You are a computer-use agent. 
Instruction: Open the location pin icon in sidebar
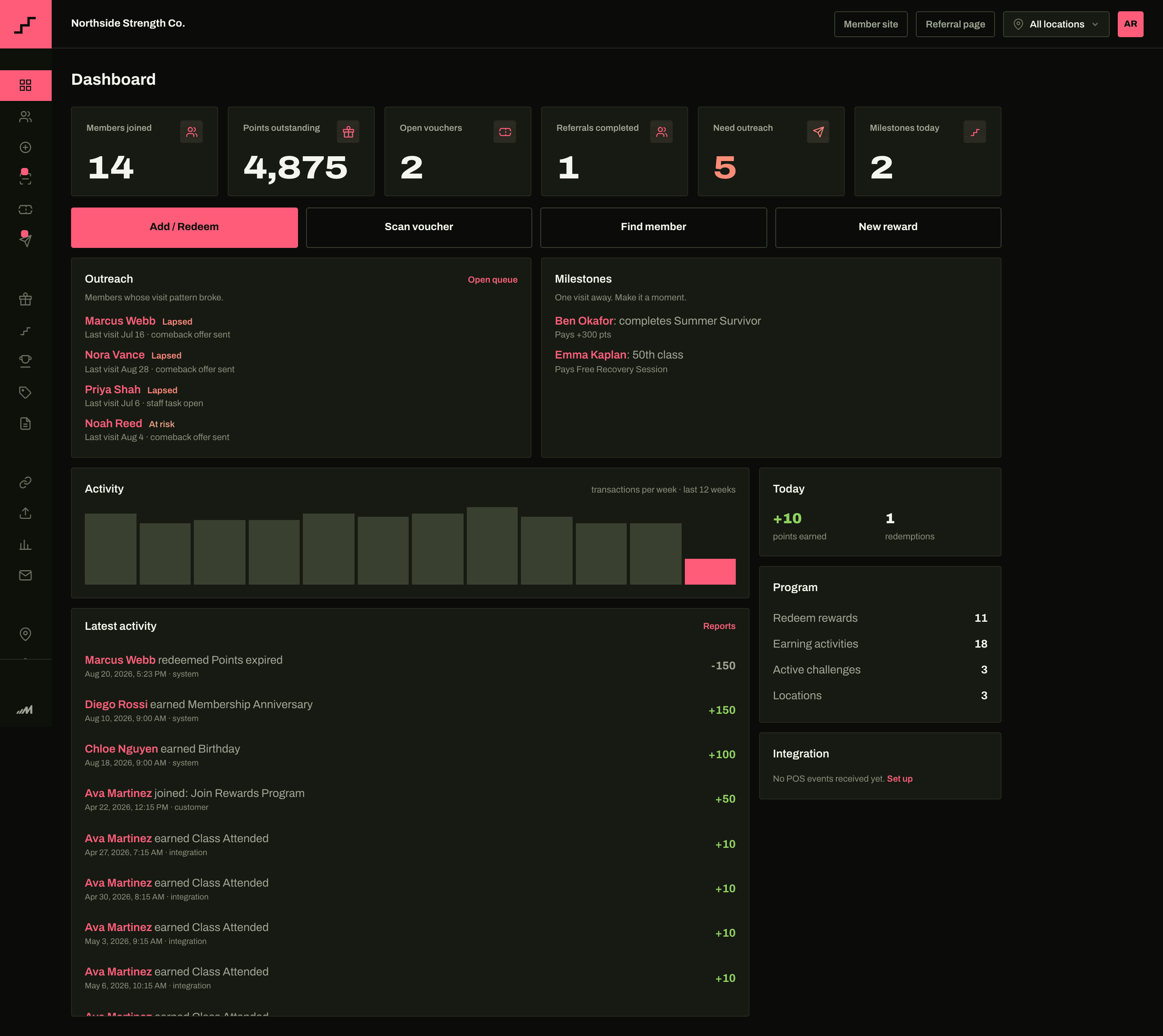pos(25,634)
